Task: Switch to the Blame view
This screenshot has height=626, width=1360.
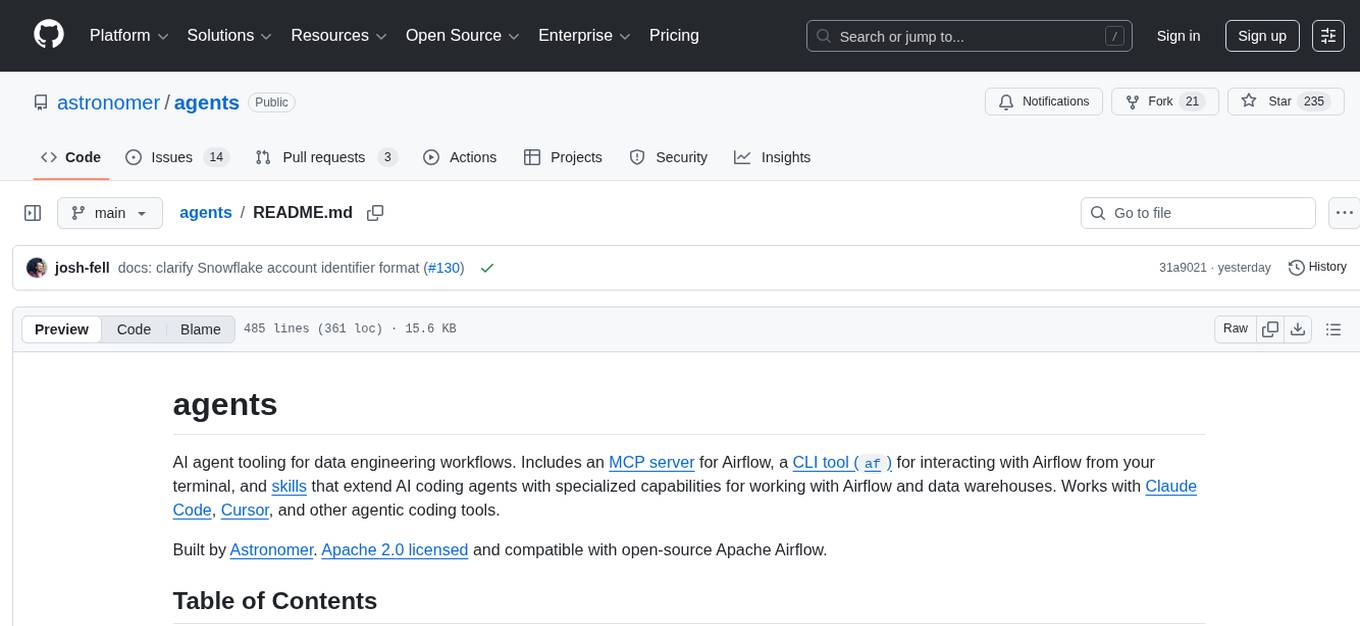Action: click(200, 329)
